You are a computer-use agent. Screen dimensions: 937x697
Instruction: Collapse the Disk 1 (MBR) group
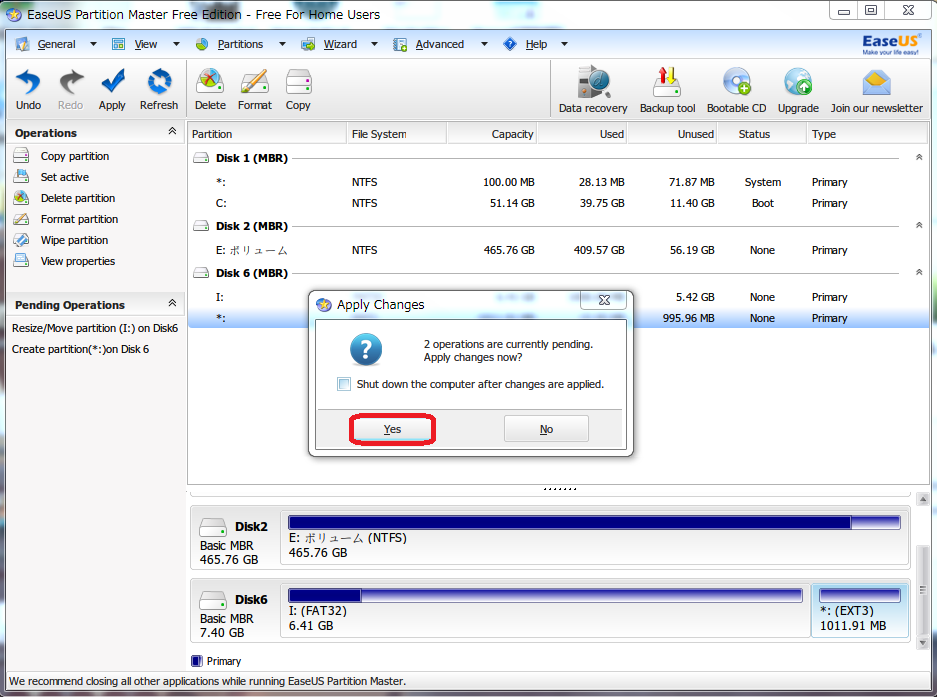[x=919, y=157]
